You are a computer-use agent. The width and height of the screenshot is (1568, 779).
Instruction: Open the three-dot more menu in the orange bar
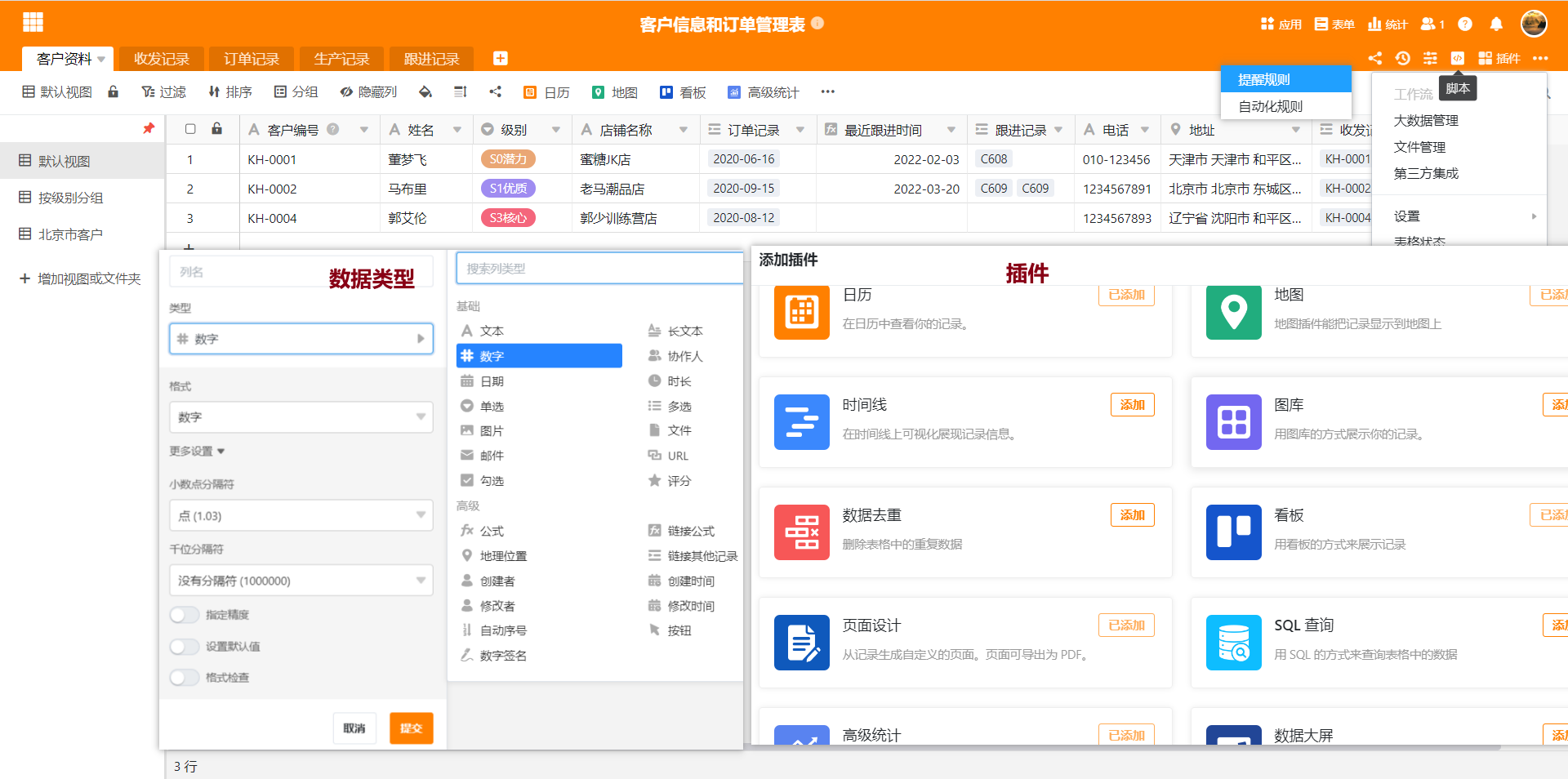coord(1540,58)
